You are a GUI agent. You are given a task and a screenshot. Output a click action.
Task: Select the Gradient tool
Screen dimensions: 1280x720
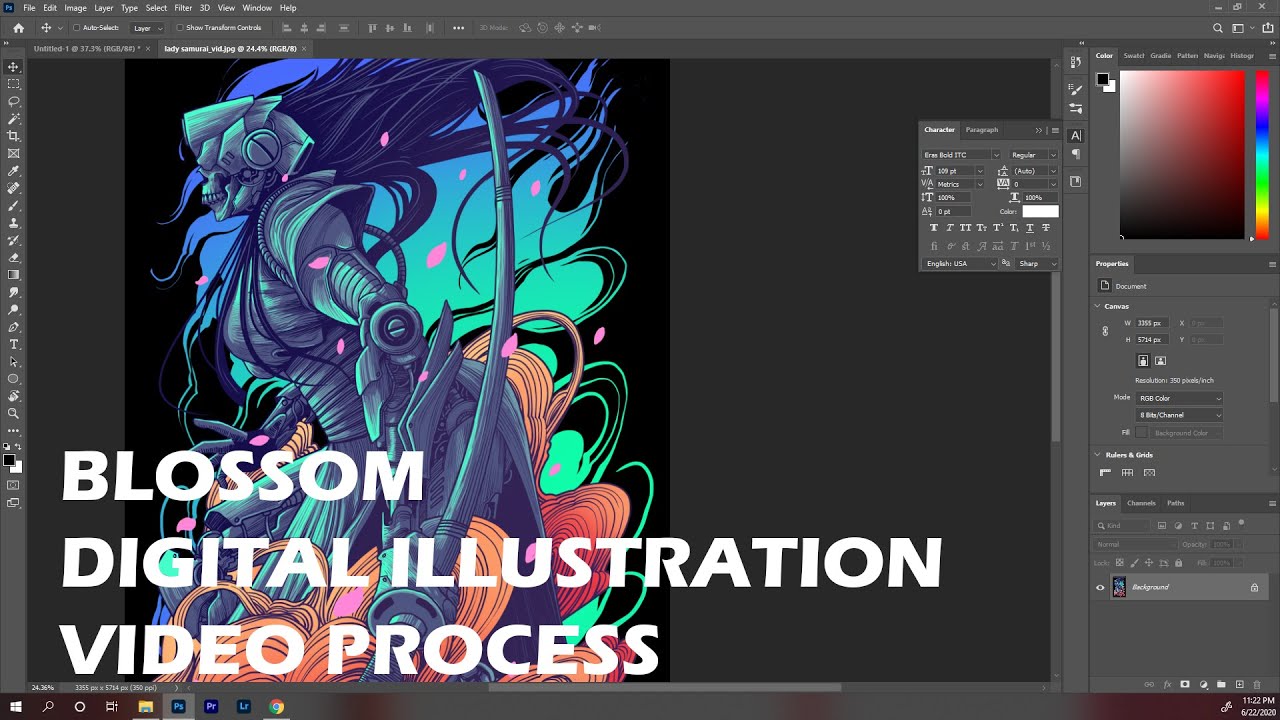pyautogui.click(x=13, y=275)
